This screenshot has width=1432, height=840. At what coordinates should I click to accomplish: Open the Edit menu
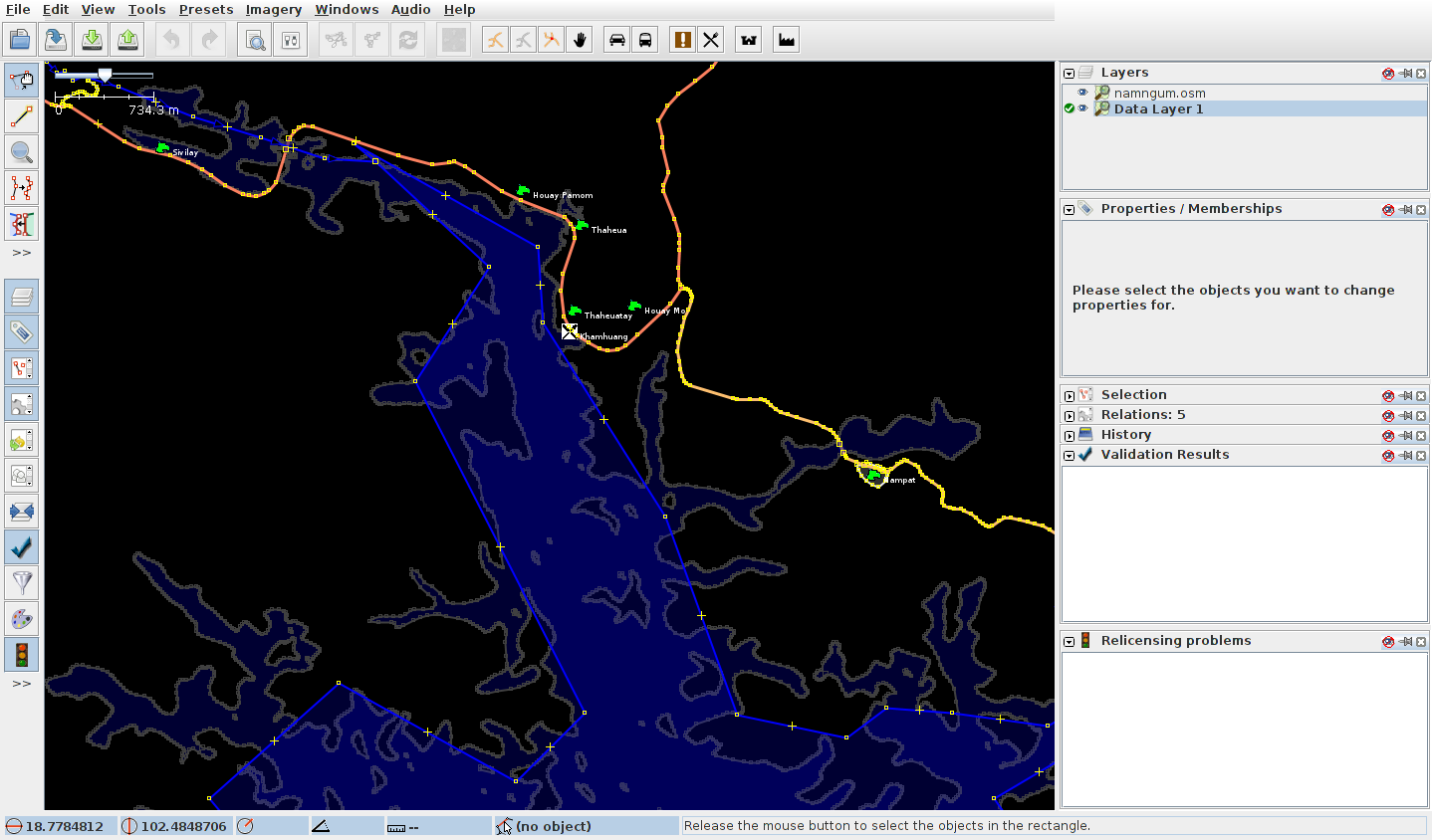point(56,9)
